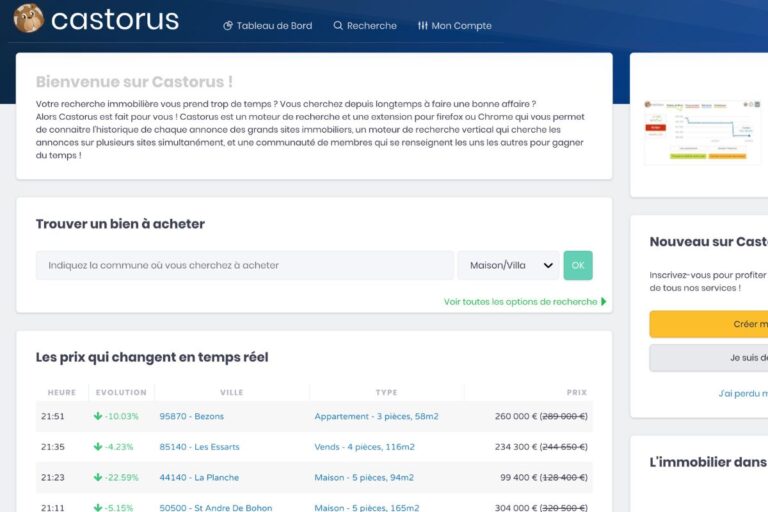768x512 pixels.
Task: Open the 85140 - Les Essarts link
Action: click(x=199, y=446)
